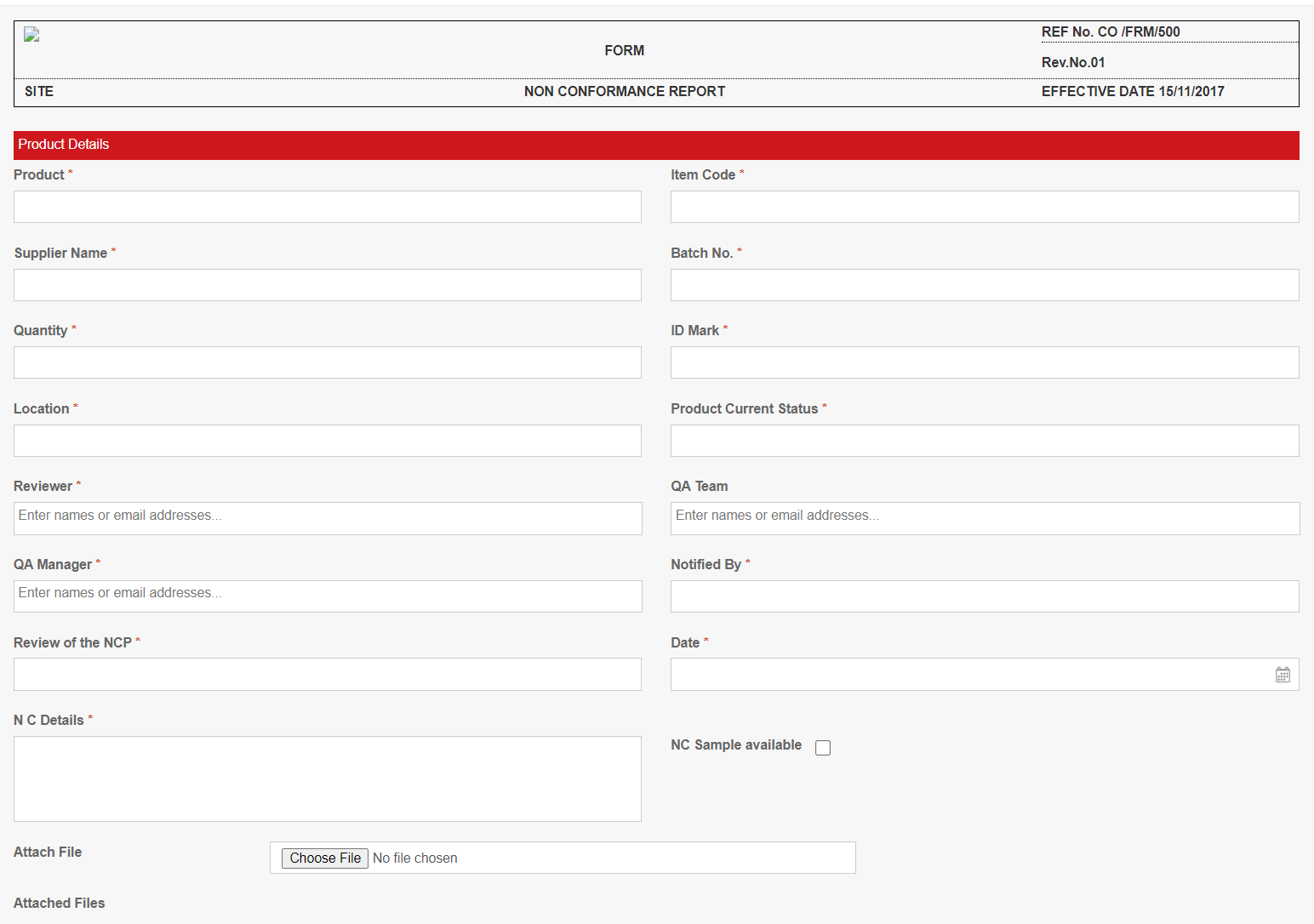The height and width of the screenshot is (924, 1314).
Task: Click the Choose File button
Action: pos(324,858)
